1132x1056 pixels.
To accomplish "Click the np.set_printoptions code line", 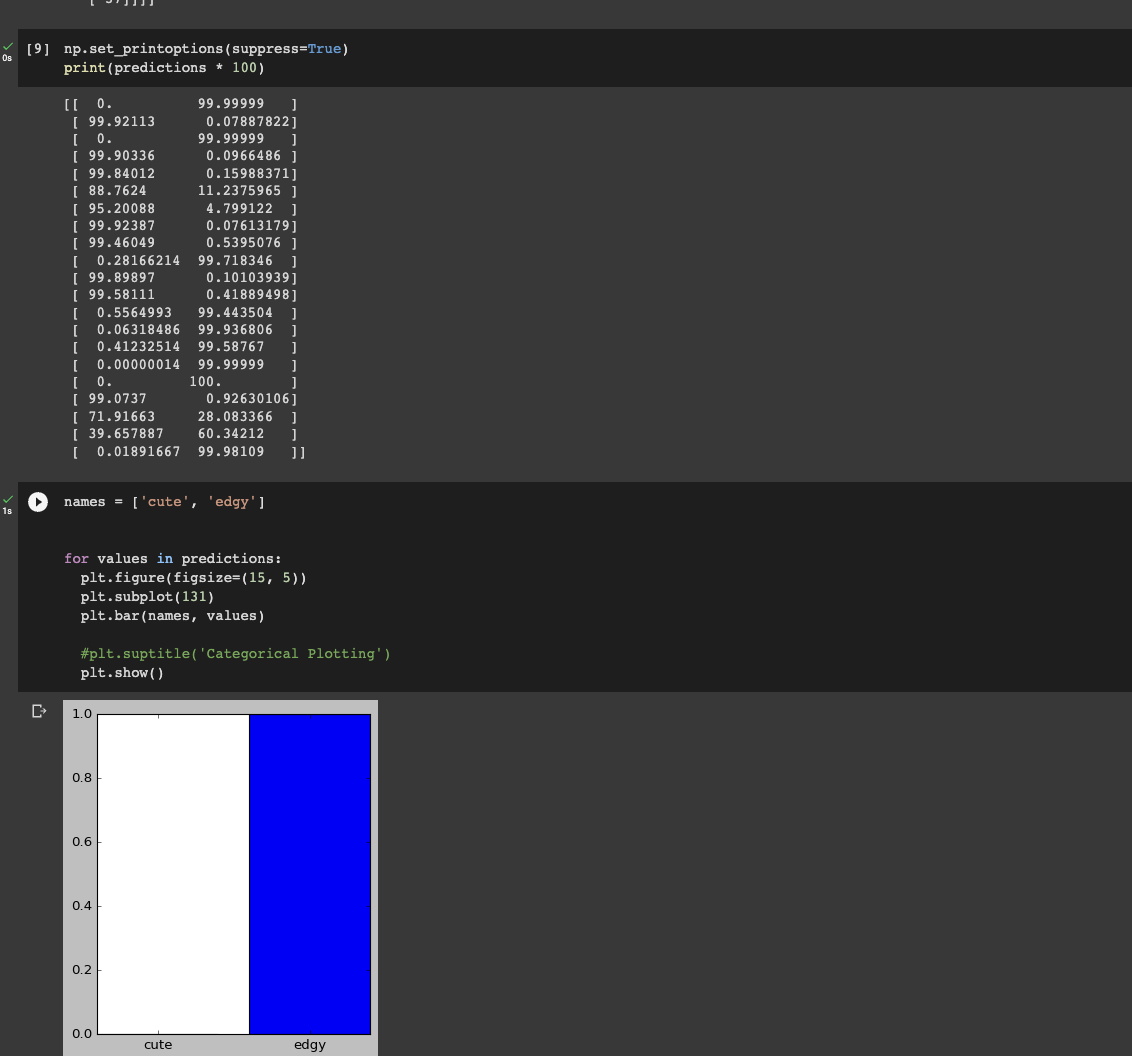I will (206, 49).
